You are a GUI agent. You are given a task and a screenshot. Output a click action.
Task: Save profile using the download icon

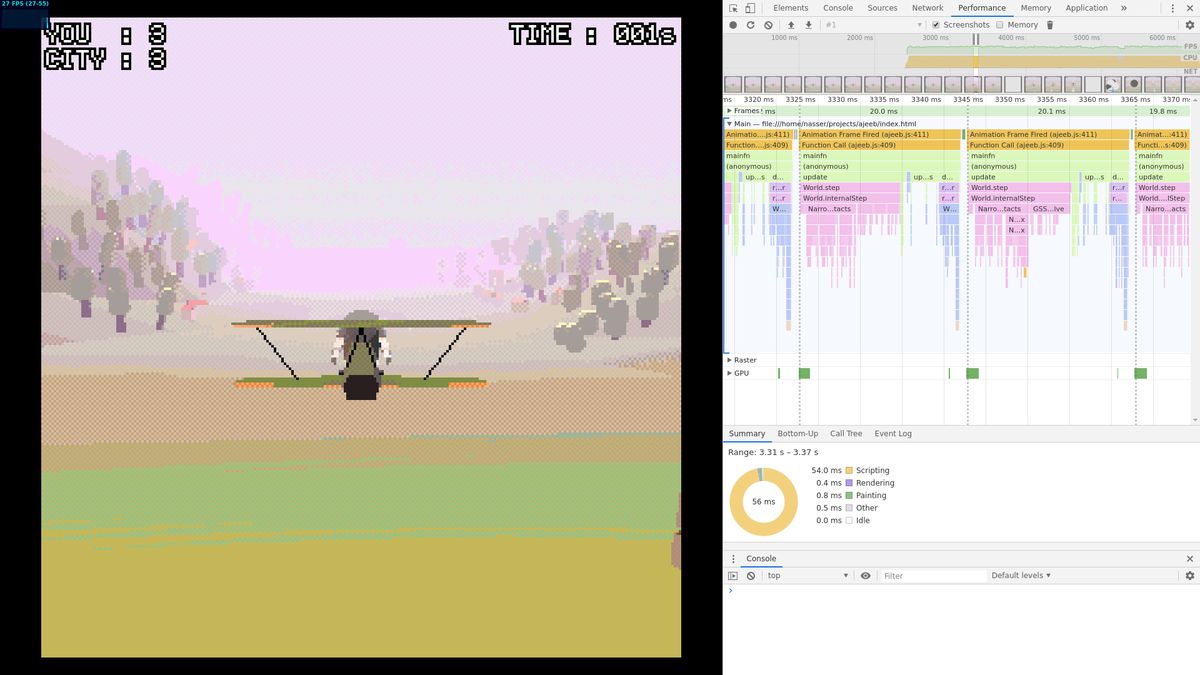pos(808,25)
